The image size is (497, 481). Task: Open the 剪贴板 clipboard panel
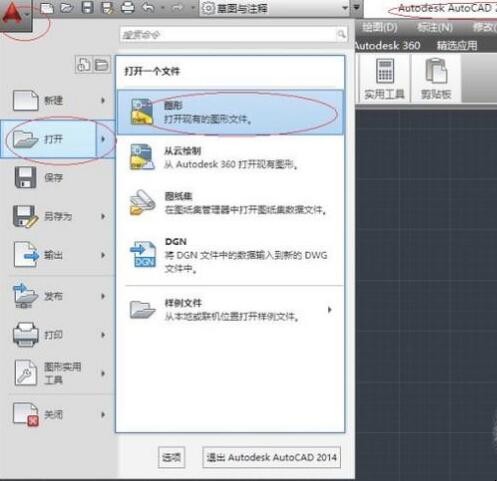coord(436,79)
